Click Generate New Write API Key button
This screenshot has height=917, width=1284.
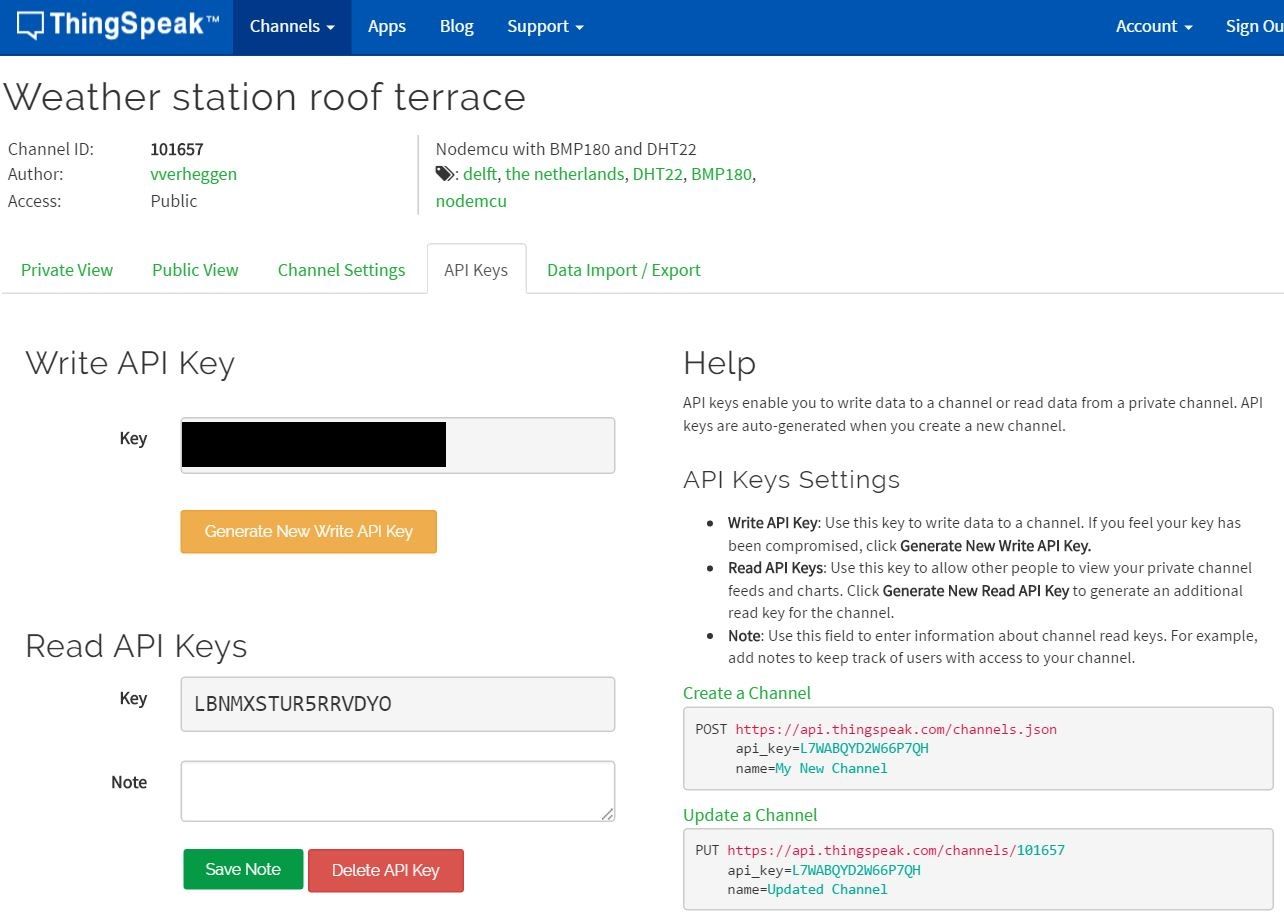pos(308,531)
